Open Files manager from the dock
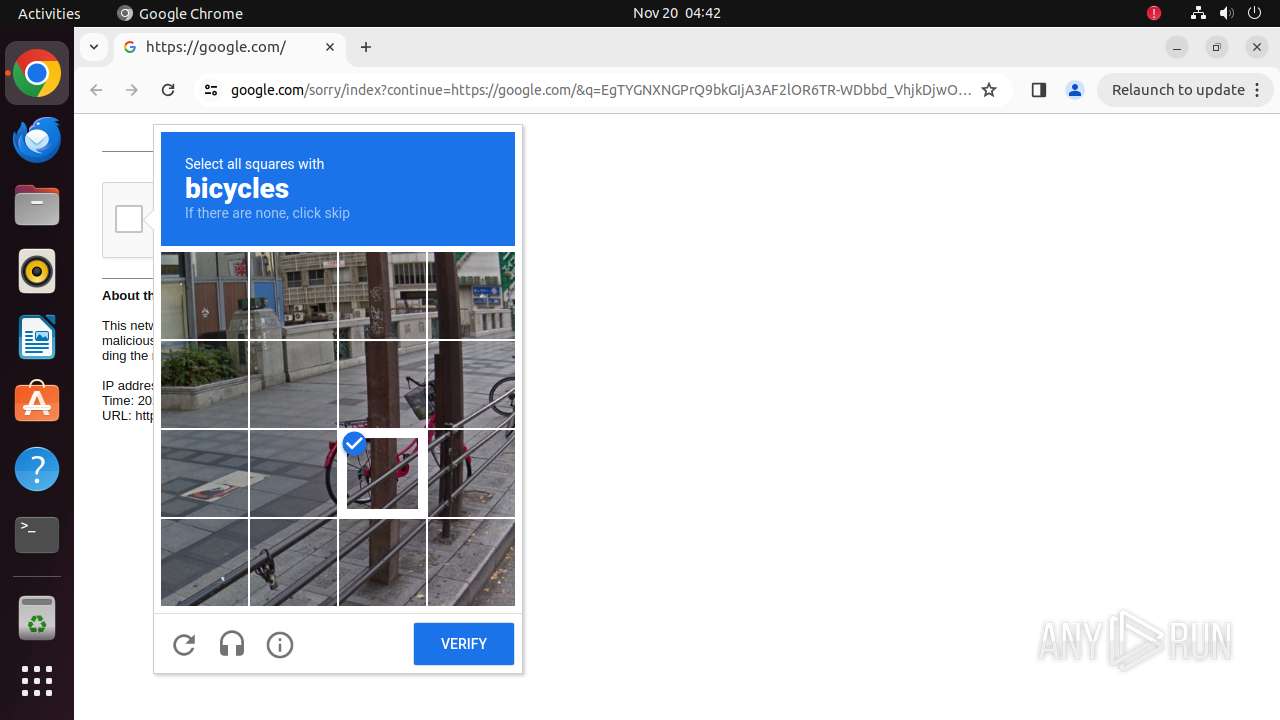Viewport: 1280px width, 720px height. tap(37, 206)
